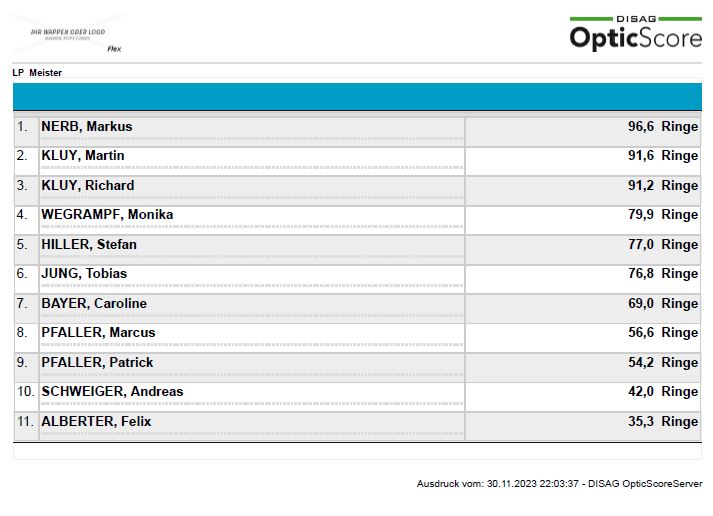713x516 pixels.
Task: Select the PFALLER, Patrick entry
Action: 97,362
